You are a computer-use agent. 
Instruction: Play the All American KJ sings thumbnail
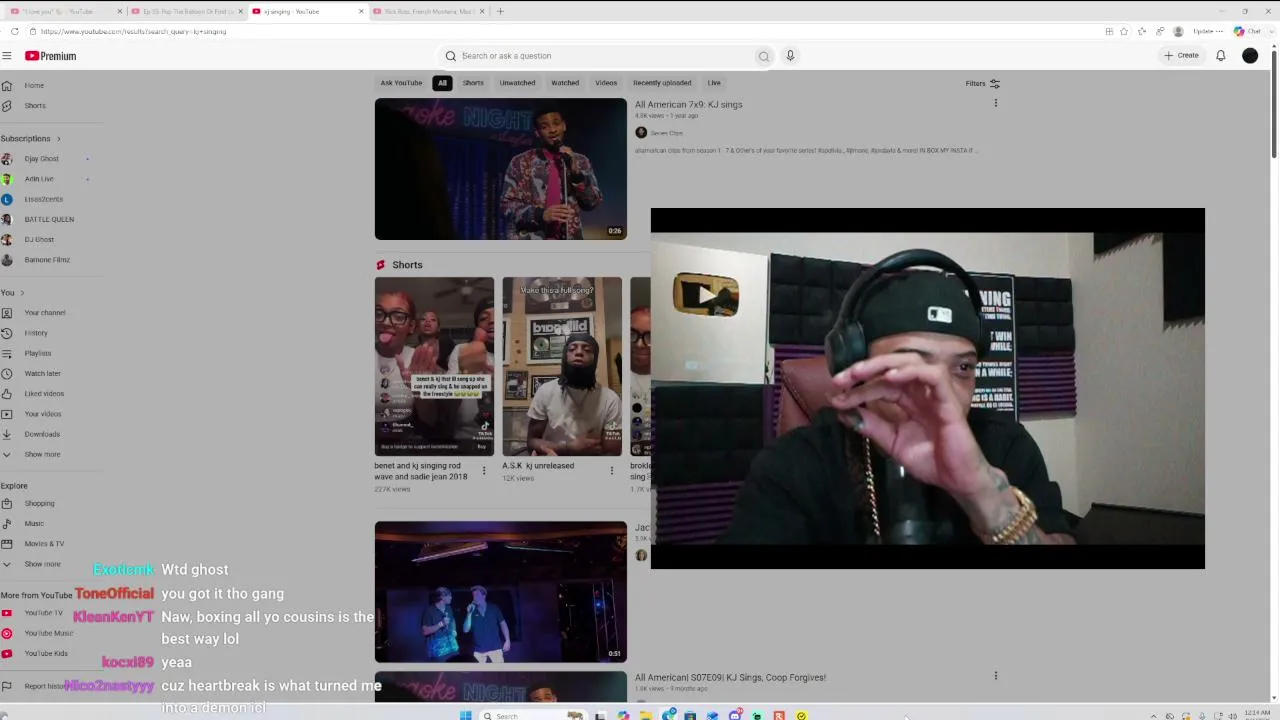click(501, 169)
